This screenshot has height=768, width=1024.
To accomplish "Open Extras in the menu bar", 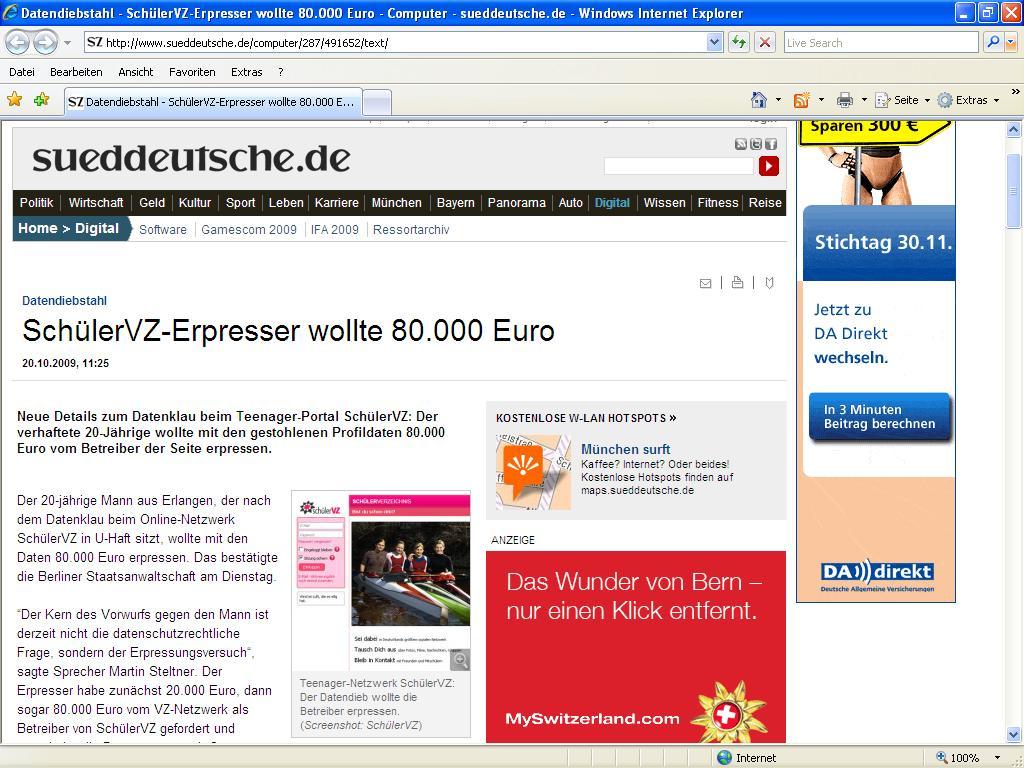I will click(x=246, y=72).
